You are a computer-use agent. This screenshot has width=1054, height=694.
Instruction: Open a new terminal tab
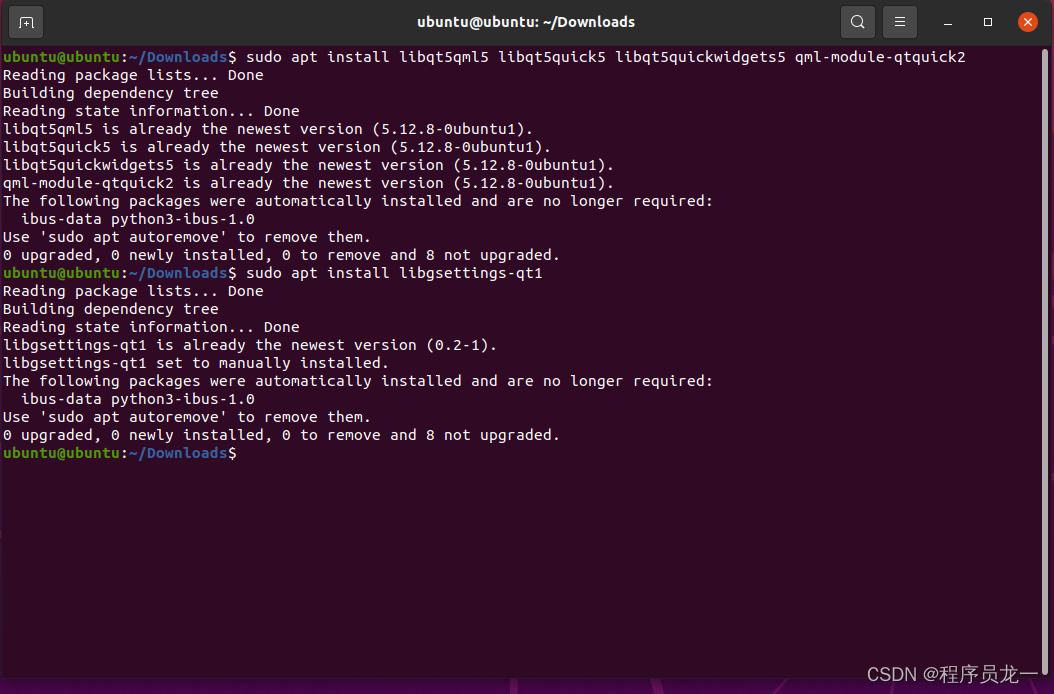[x=26, y=22]
